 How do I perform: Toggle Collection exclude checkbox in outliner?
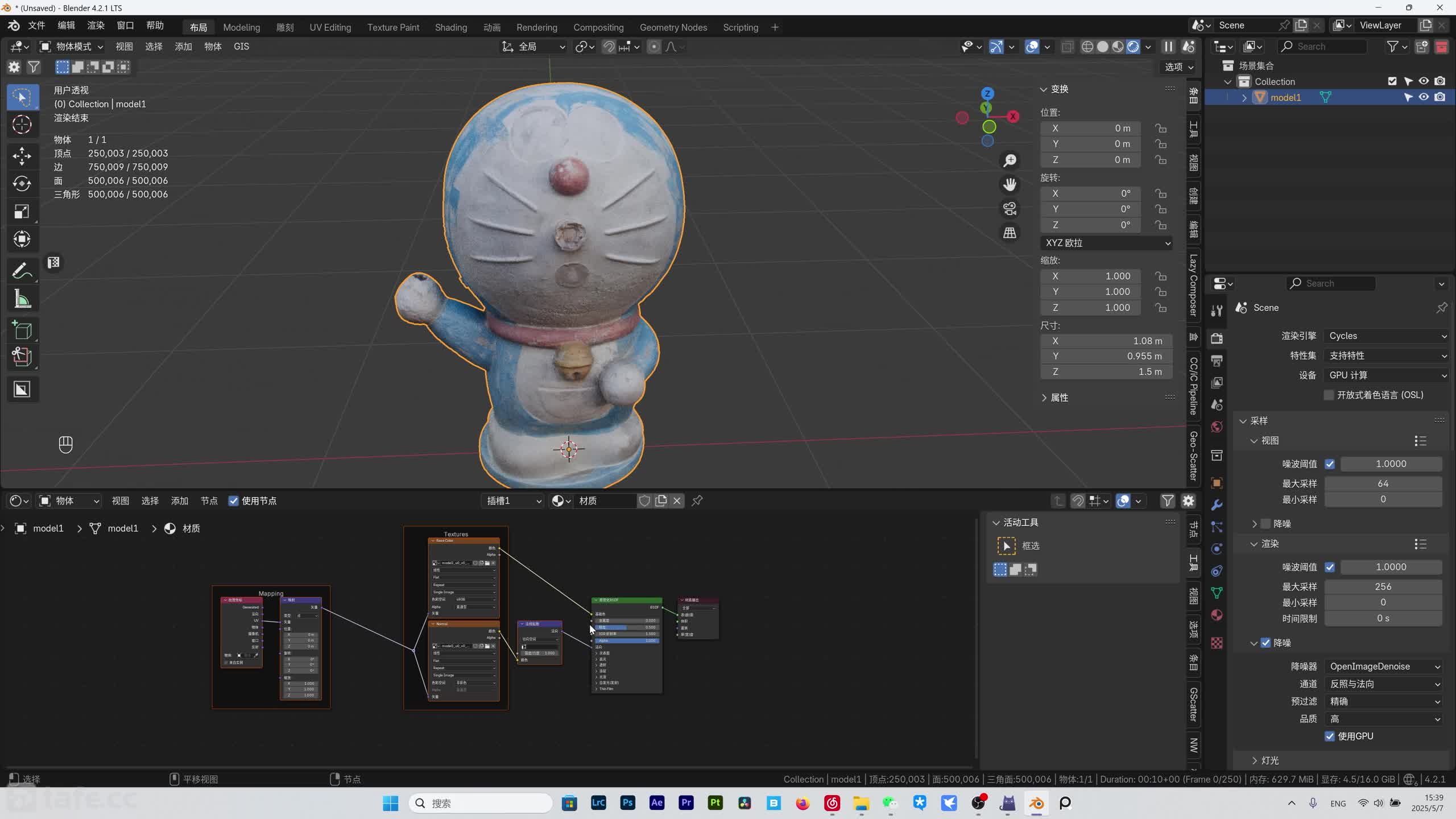click(1392, 81)
